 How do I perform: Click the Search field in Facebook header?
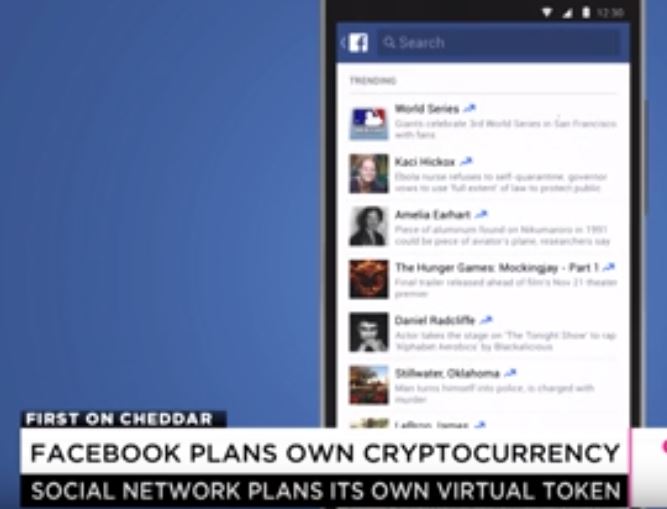point(499,43)
